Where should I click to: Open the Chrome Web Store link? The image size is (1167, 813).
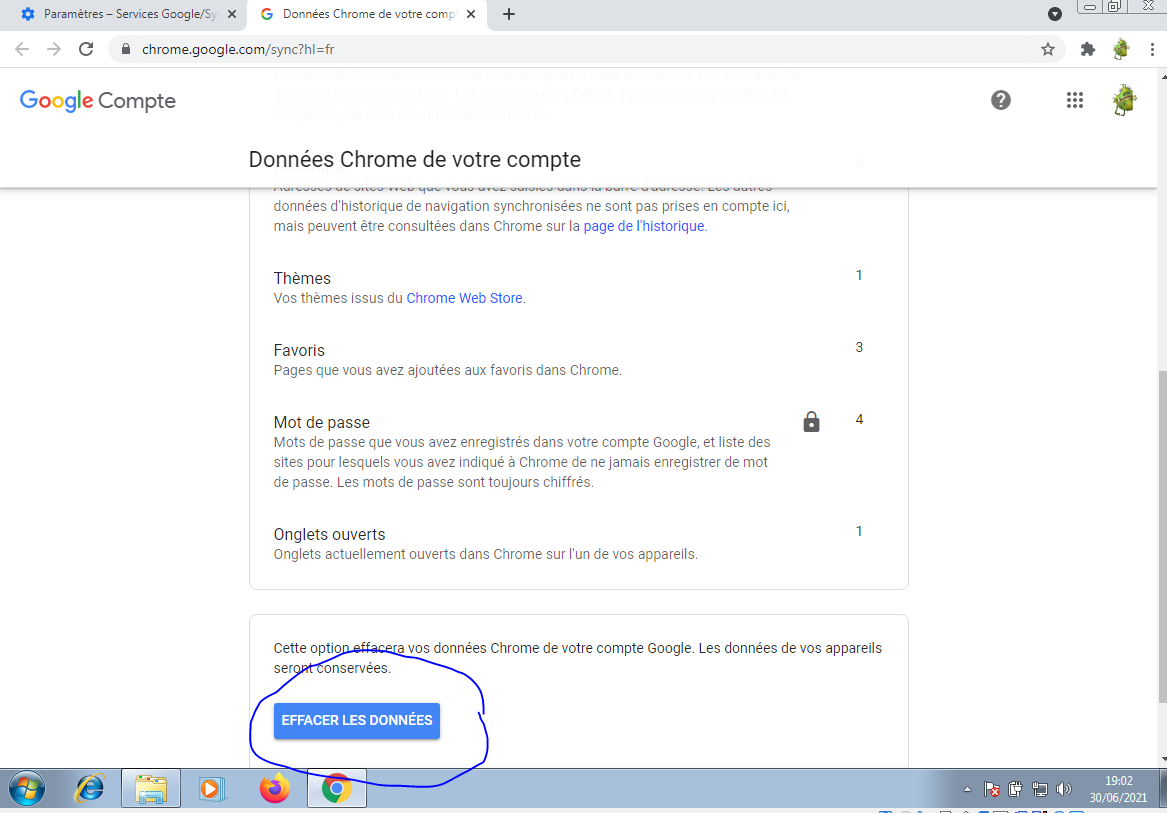[464, 299]
